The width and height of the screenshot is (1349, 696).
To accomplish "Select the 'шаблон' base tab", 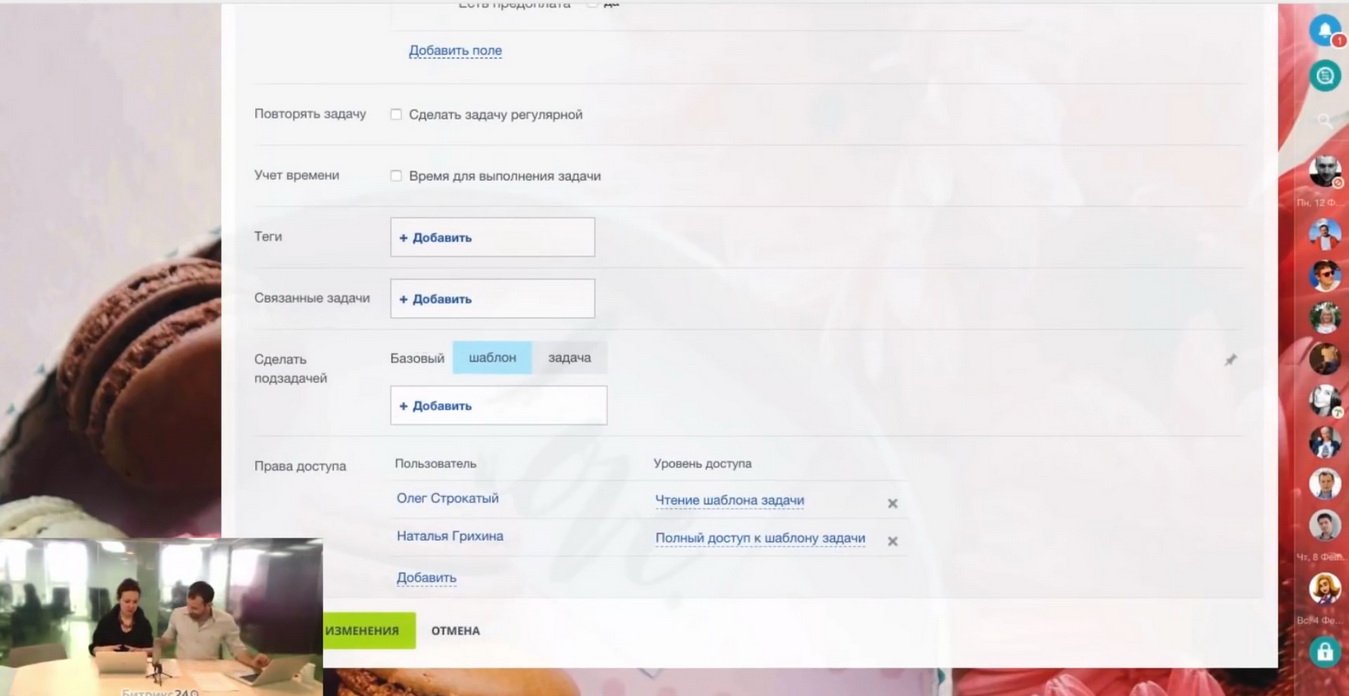I will (492, 357).
